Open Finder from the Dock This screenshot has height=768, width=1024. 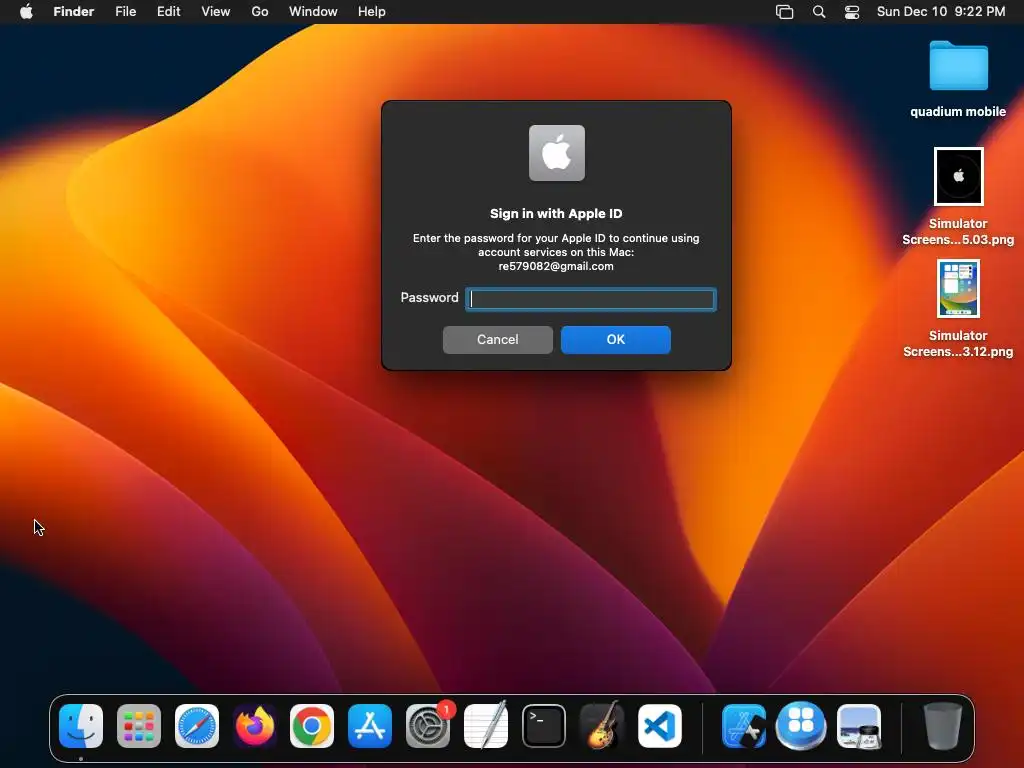[x=81, y=726]
